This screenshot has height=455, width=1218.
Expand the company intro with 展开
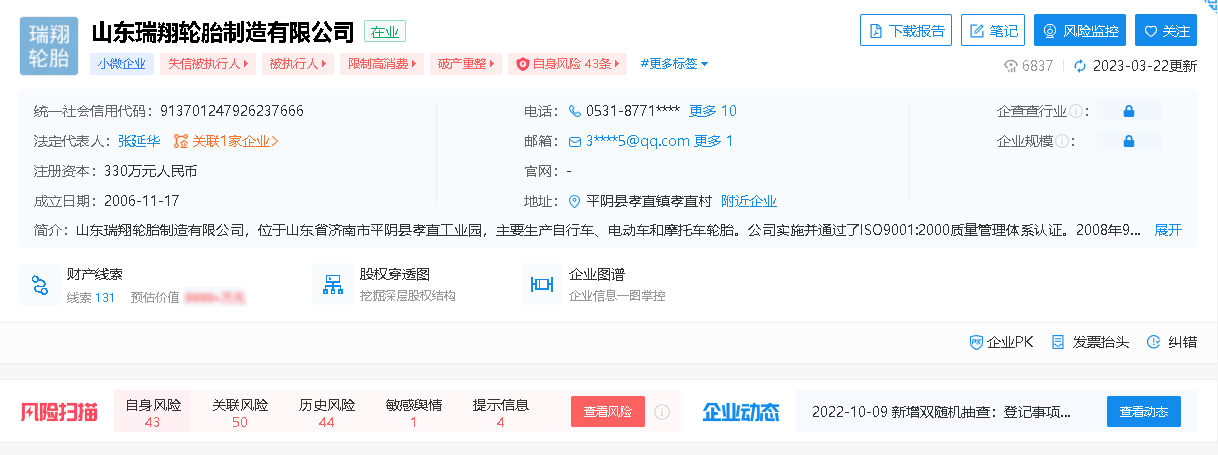click(x=1168, y=230)
